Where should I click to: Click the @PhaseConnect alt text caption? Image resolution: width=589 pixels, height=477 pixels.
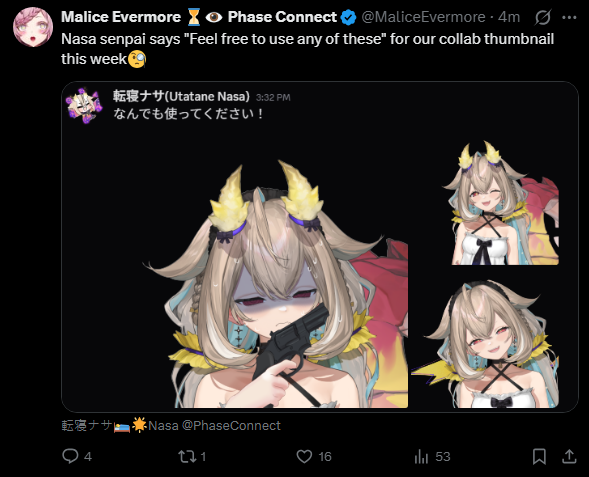(x=171, y=426)
